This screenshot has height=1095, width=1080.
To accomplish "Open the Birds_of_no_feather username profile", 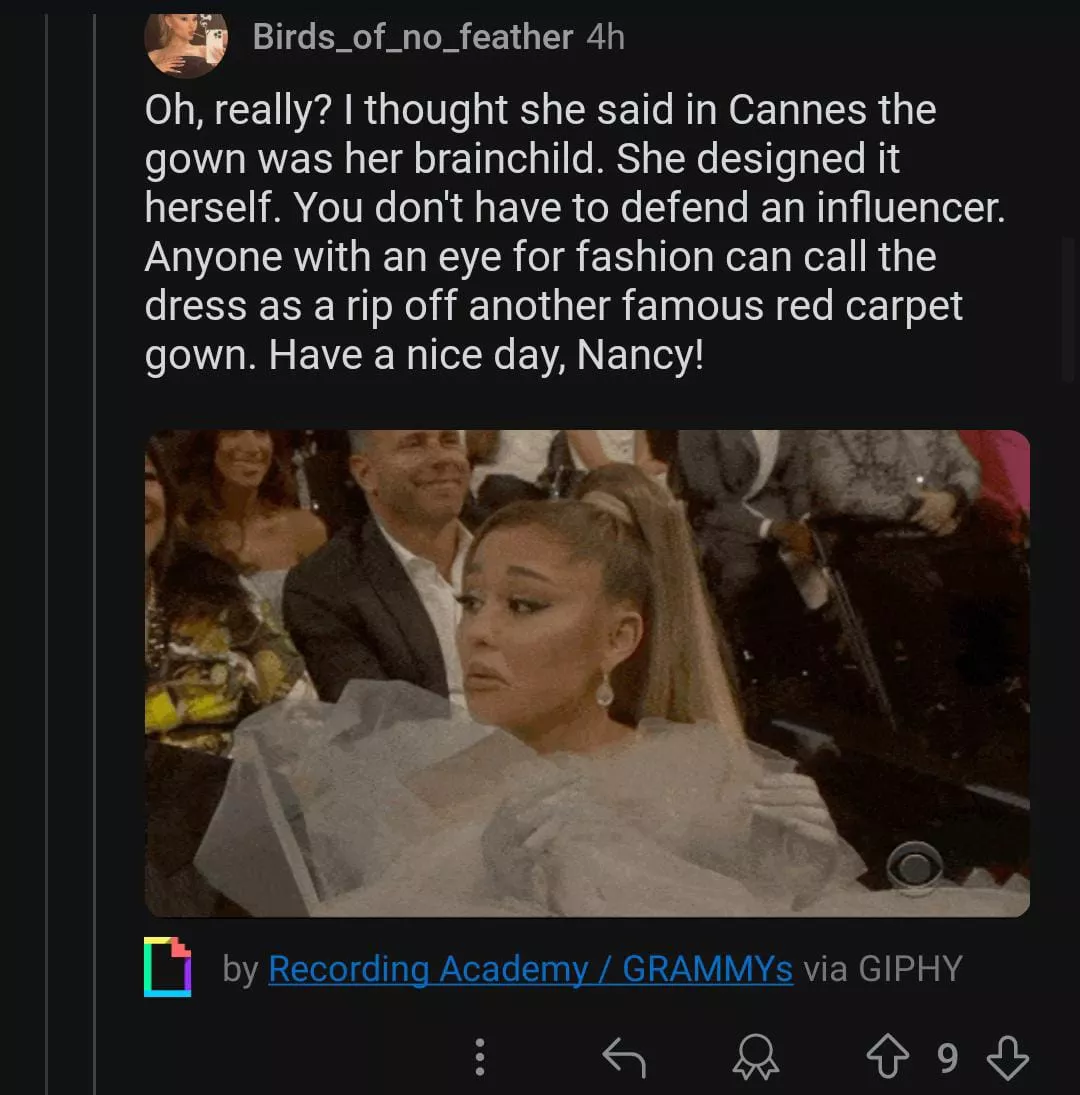I will pyautogui.click(x=412, y=38).
